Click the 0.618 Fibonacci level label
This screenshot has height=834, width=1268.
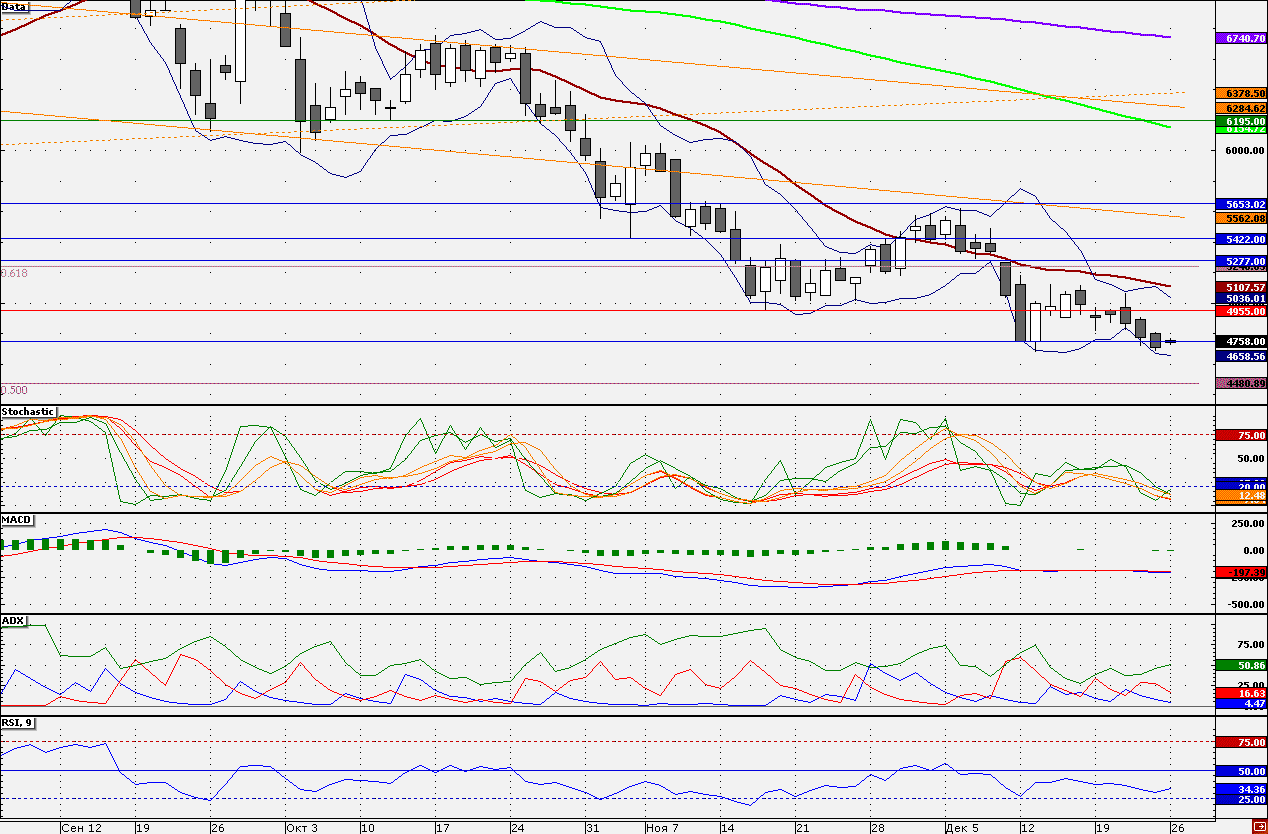[x=14, y=273]
